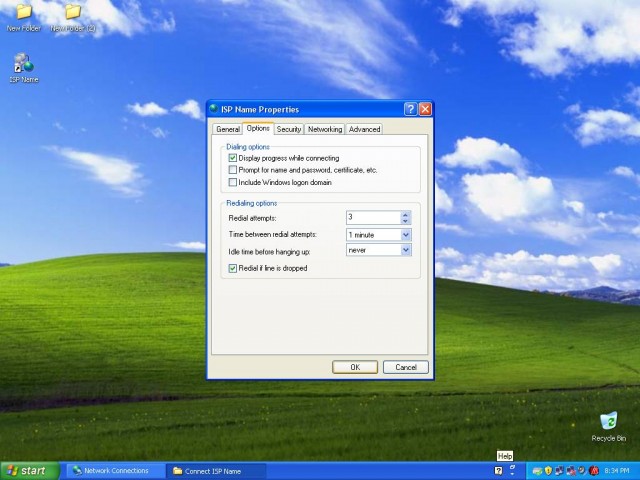Screen dimensions: 640x480
Task: Click the restore/options arrow beside Help icon
Action: (512, 470)
